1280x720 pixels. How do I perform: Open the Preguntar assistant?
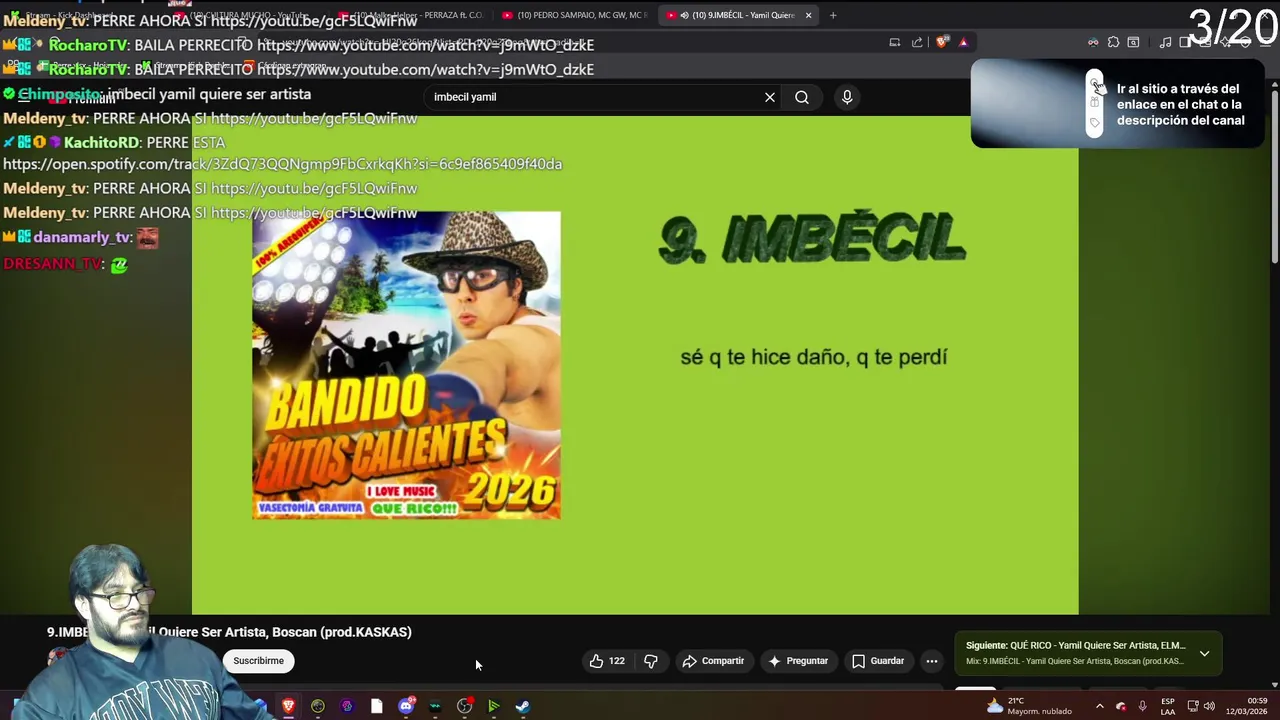click(797, 661)
